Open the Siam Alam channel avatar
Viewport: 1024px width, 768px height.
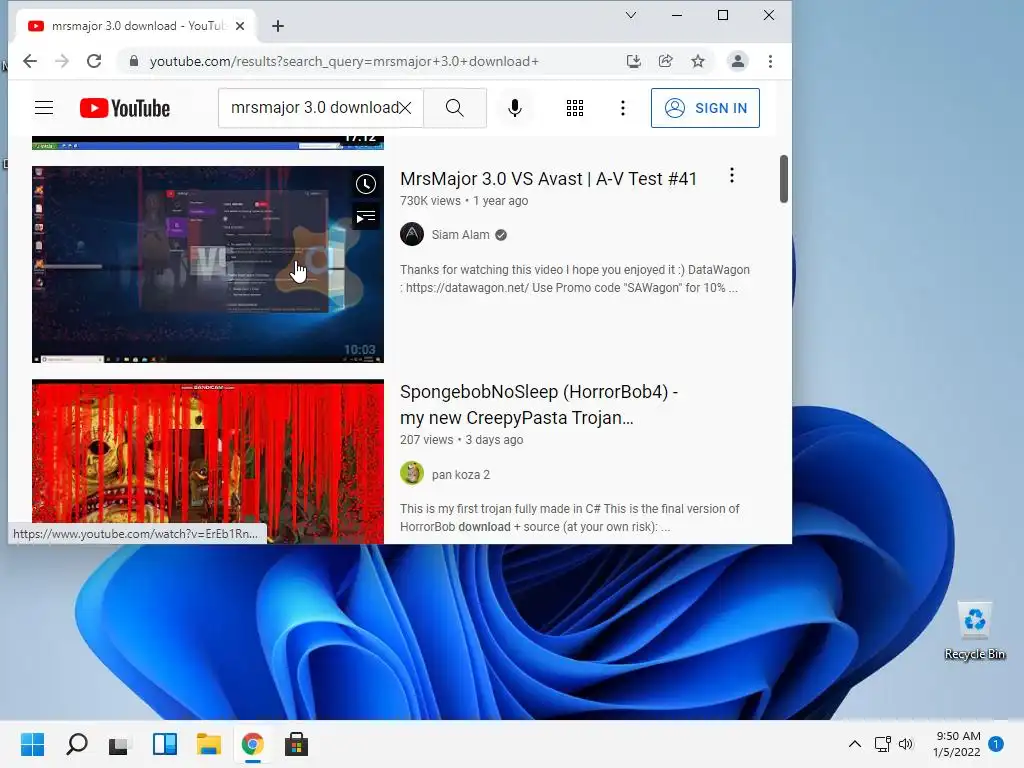(x=412, y=234)
